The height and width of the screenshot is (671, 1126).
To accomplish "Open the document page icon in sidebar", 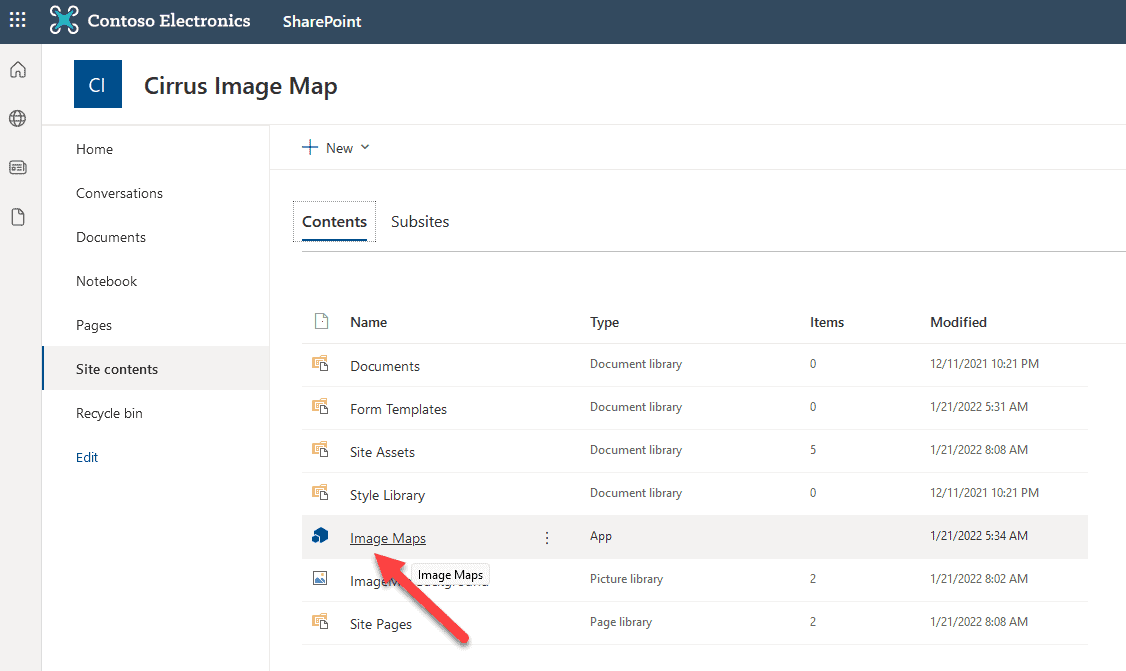I will 17,215.
